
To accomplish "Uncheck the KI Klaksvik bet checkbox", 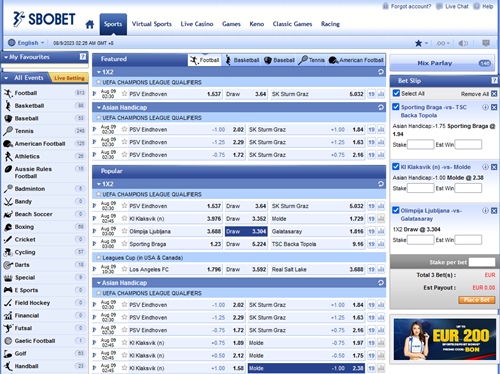I will [396, 167].
